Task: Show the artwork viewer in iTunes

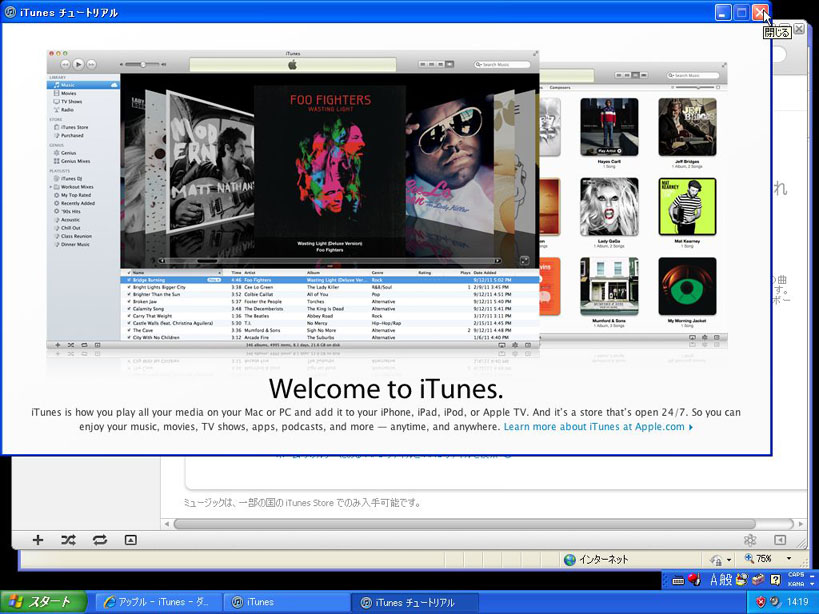Action: (x=131, y=540)
